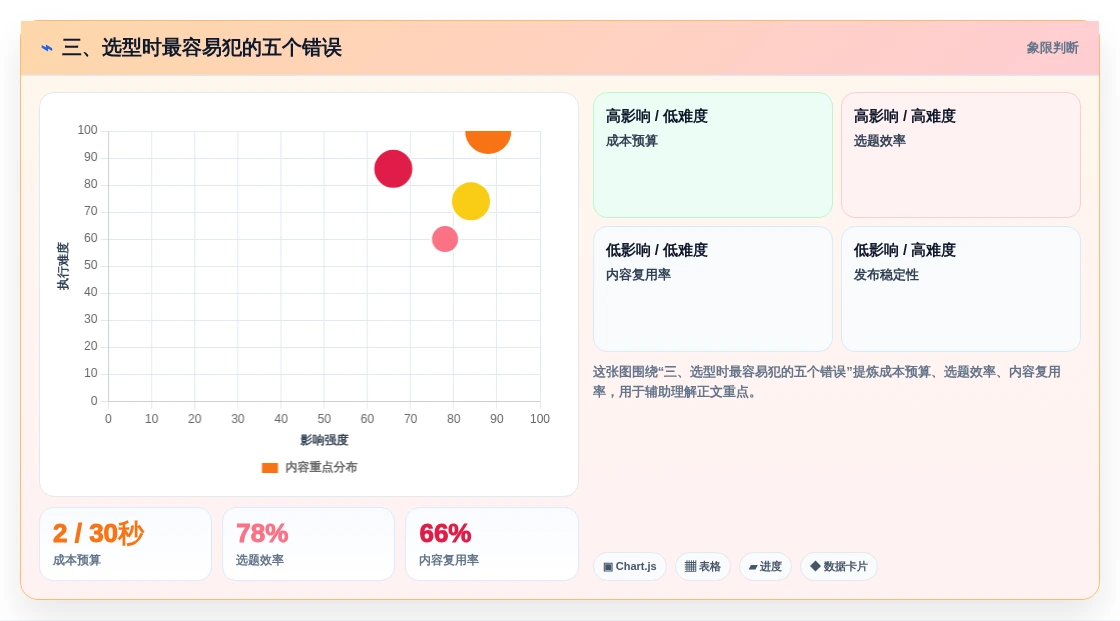The width and height of the screenshot is (1120, 621).
Task: Click the 象限判断 label in header
Action: tap(1052, 48)
